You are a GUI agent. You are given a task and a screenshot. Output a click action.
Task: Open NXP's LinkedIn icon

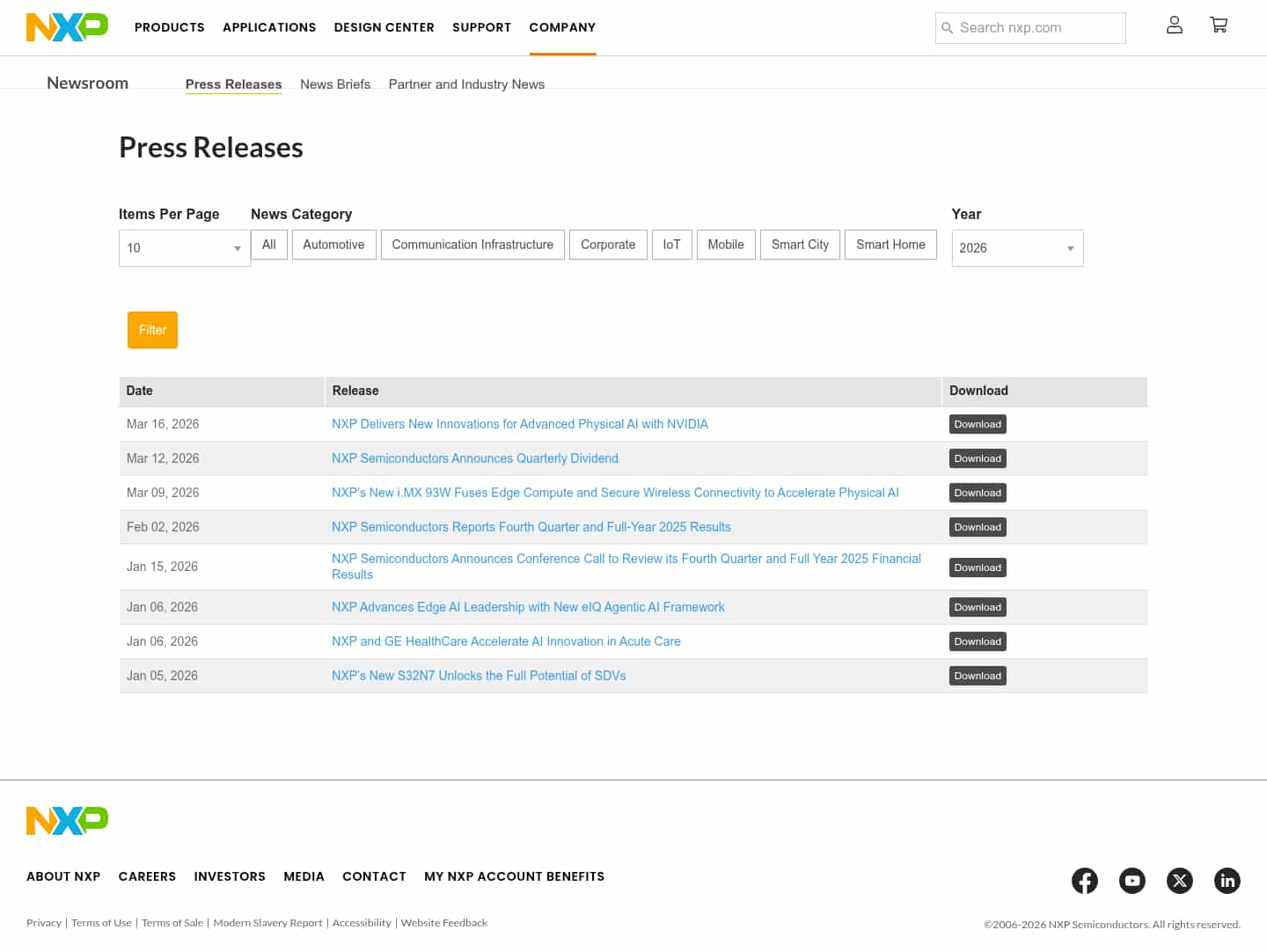(x=1227, y=880)
